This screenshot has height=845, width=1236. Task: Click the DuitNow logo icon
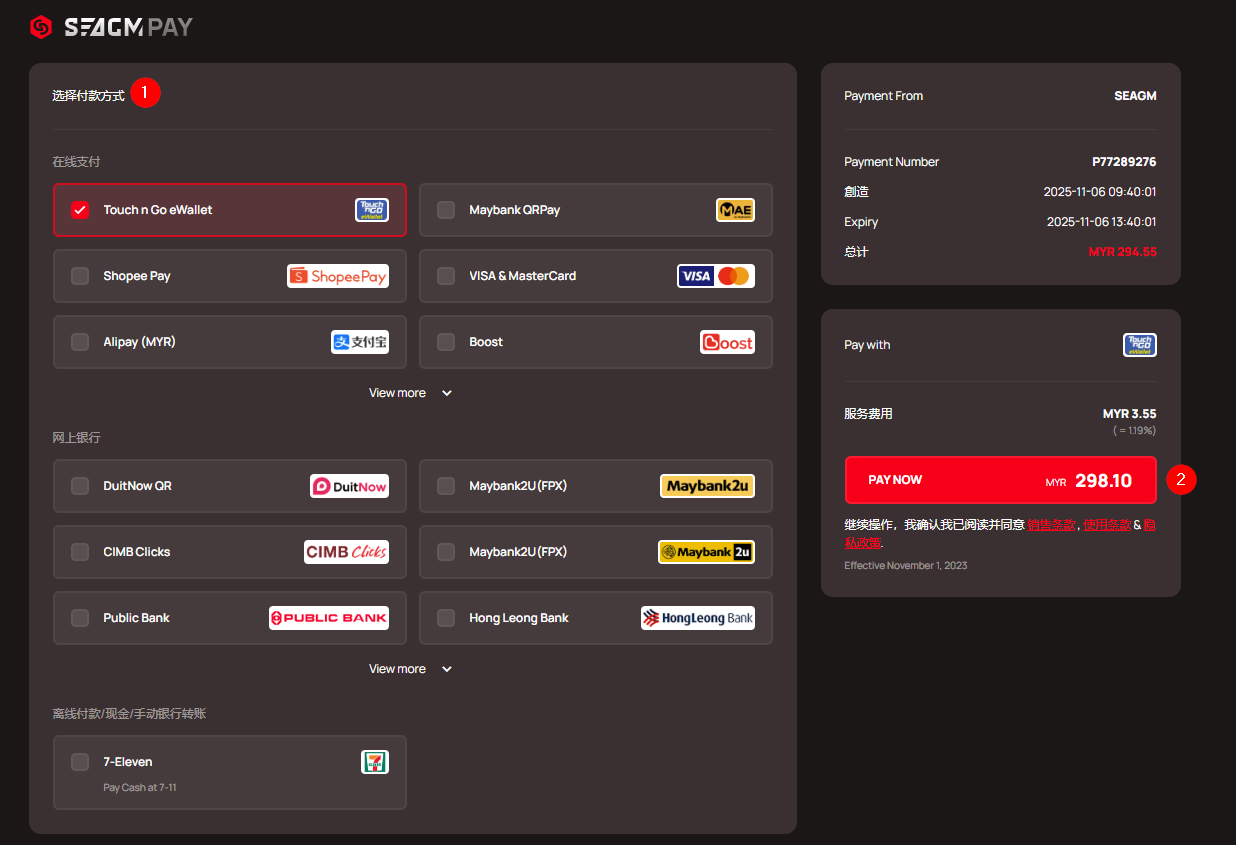tap(348, 486)
